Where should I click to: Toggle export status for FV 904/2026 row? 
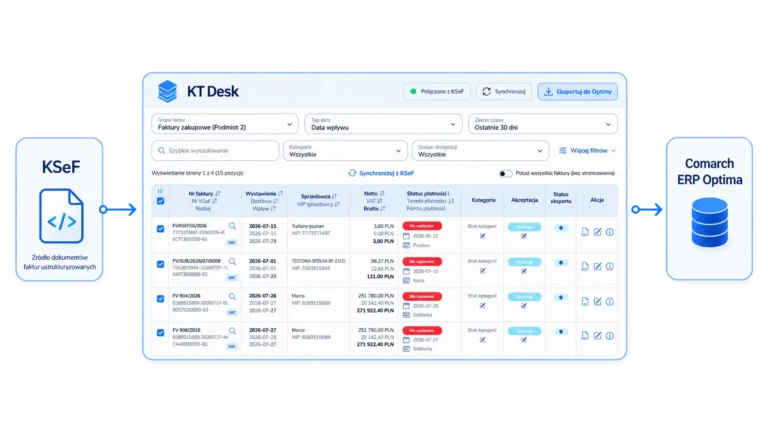click(x=561, y=297)
